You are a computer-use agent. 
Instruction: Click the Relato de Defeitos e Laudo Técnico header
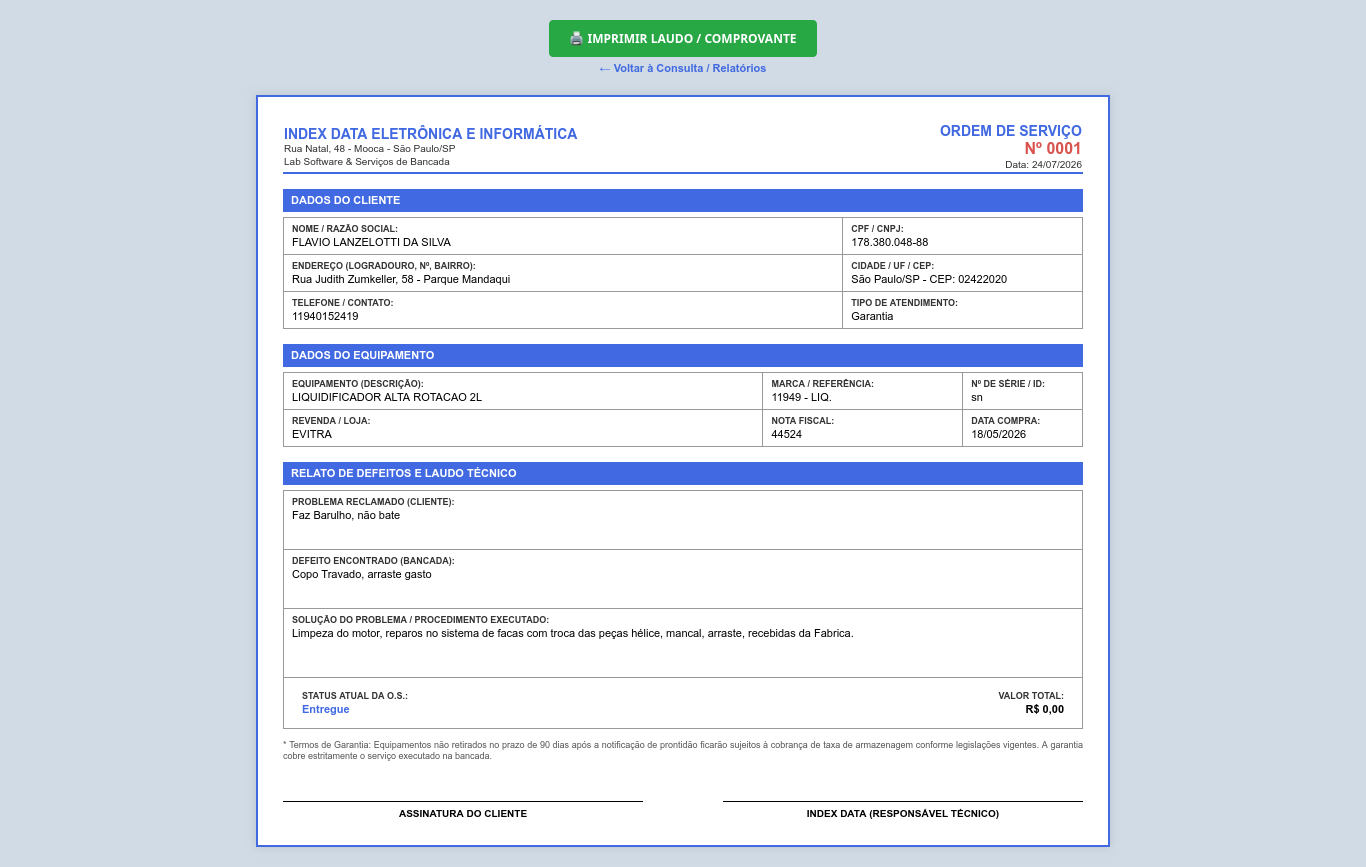(683, 473)
